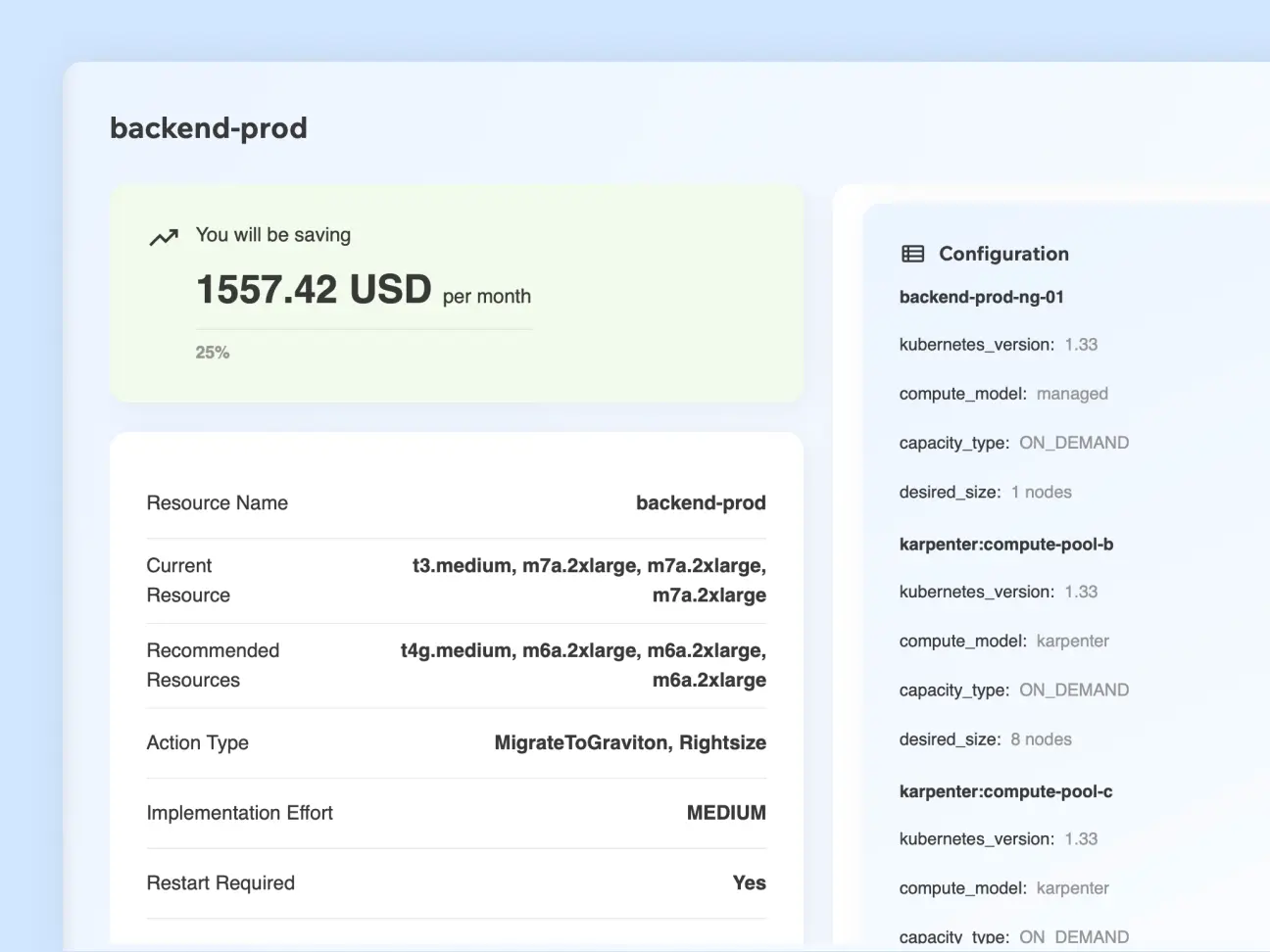Click the Restart Required label
The image size is (1270, 952).
click(x=220, y=883)
